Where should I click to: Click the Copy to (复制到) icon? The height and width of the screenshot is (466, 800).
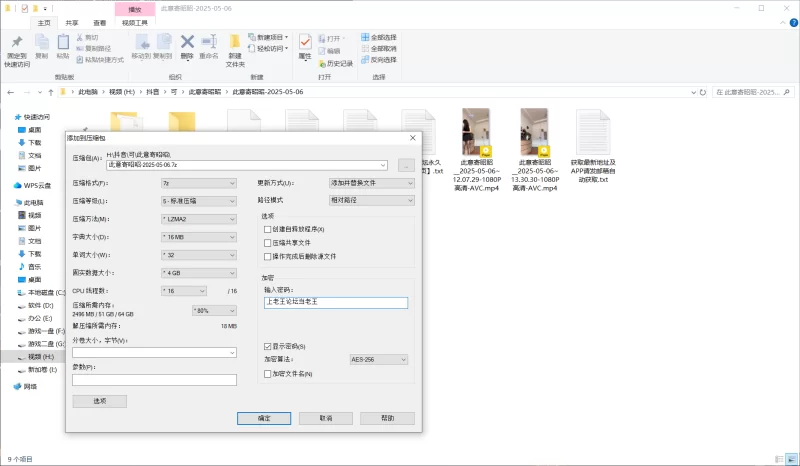click(163, 42)
